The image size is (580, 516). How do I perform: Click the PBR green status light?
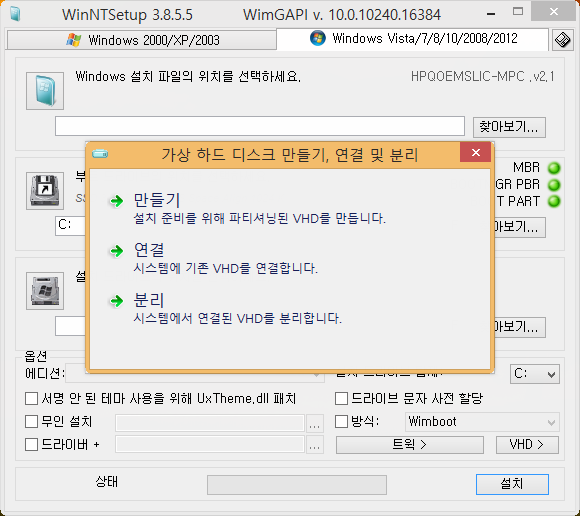(x=554, y=185)
